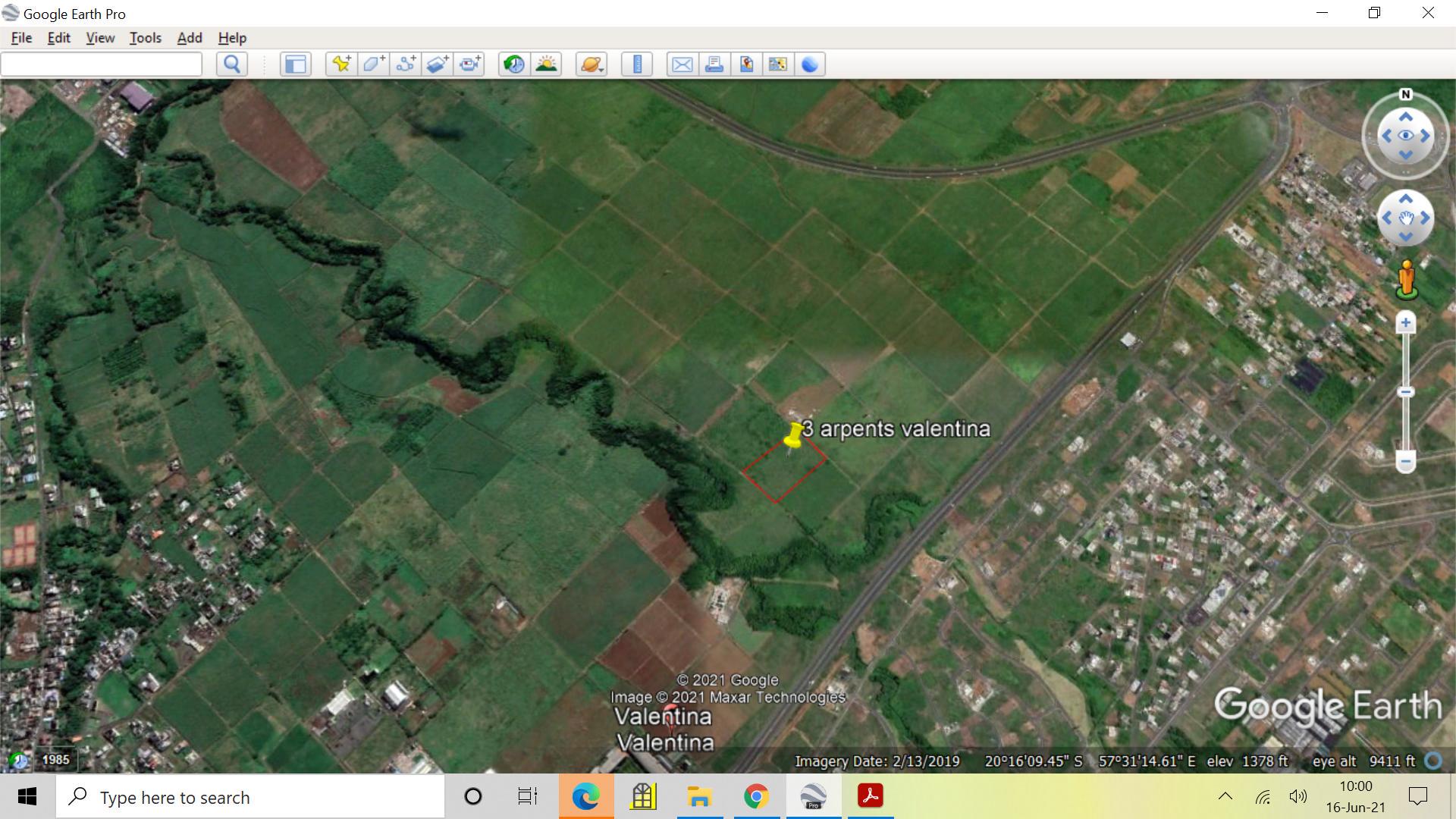Click the Print icon in the toolbar
Screen dimensions: 1456x819
(714, 64)
